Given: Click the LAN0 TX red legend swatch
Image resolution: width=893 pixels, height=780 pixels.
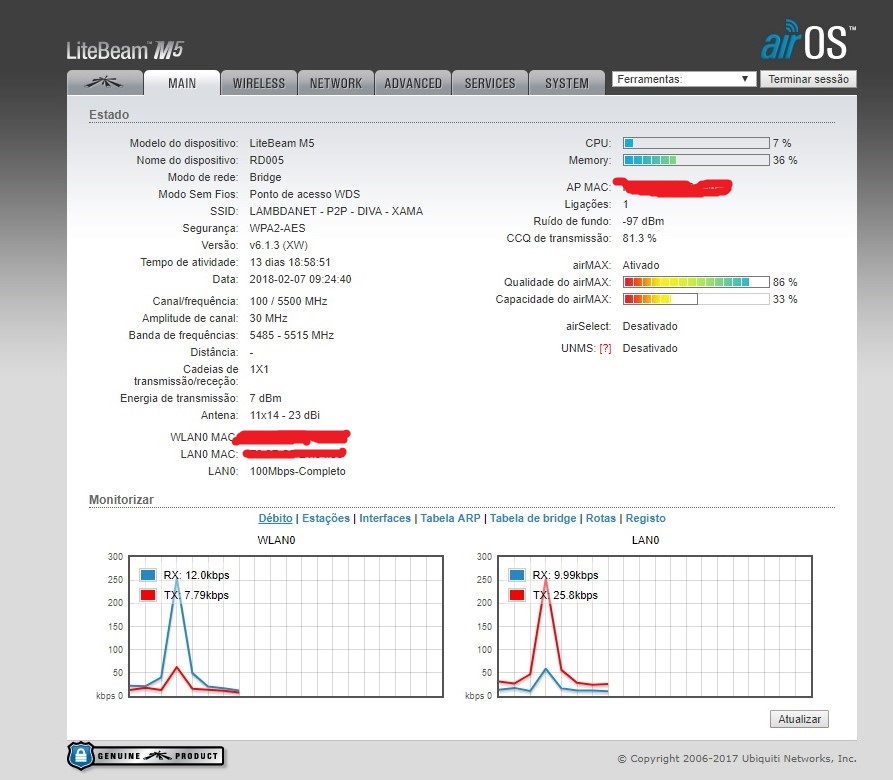Looking at the screenshot, I should pos(517,595).
